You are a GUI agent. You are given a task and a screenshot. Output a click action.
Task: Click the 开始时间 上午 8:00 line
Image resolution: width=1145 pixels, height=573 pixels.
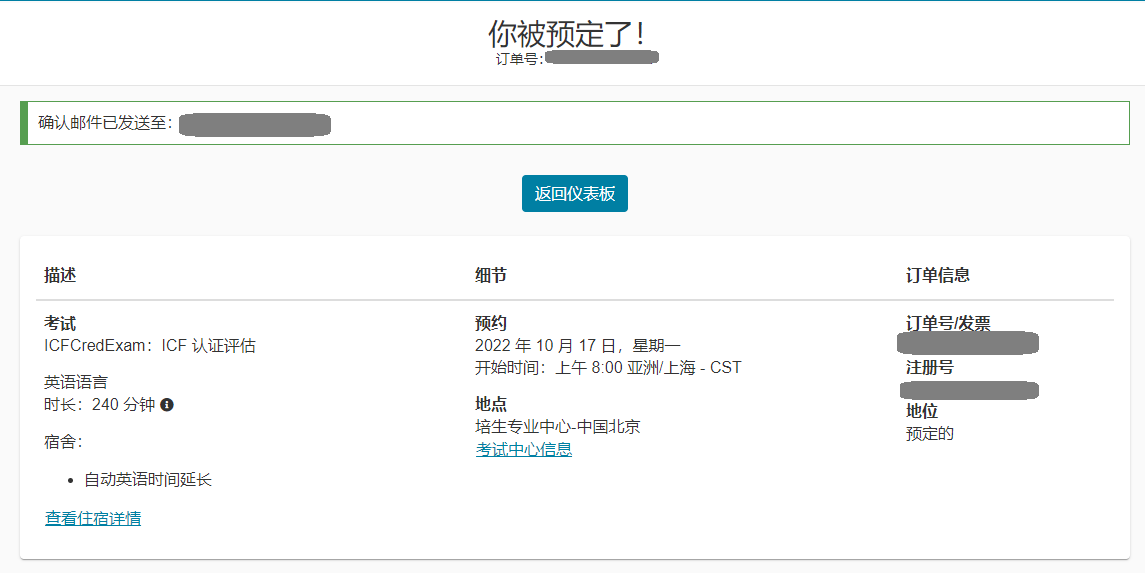pyautogui.click(x=608, y=368)
